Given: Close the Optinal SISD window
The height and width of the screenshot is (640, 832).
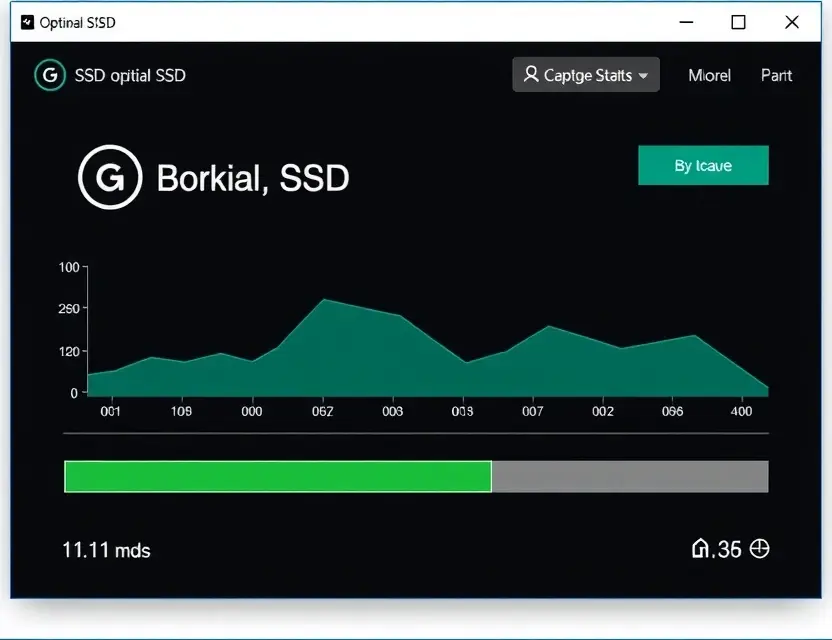Looking at the screenshot, I should click(x=792, y=22).
